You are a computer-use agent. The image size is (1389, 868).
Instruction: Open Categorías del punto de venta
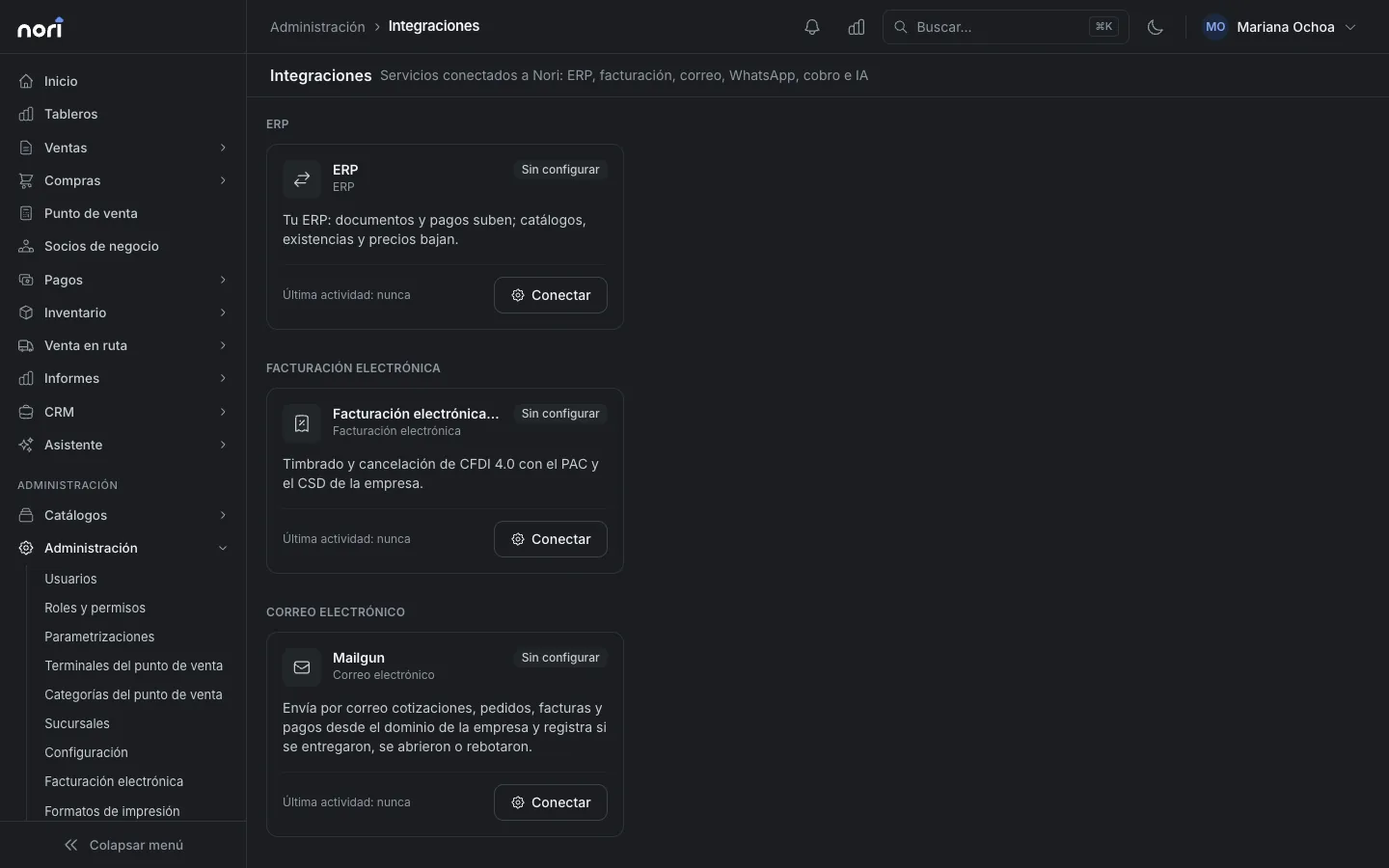pyautogui.click(x=133, y=694)
